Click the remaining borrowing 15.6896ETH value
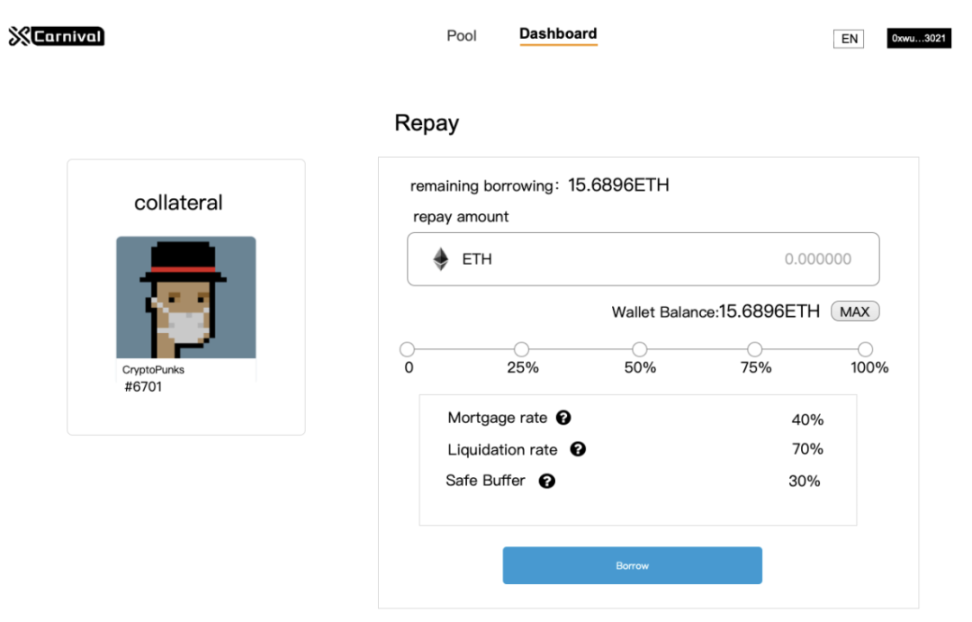 pos(618,185)
